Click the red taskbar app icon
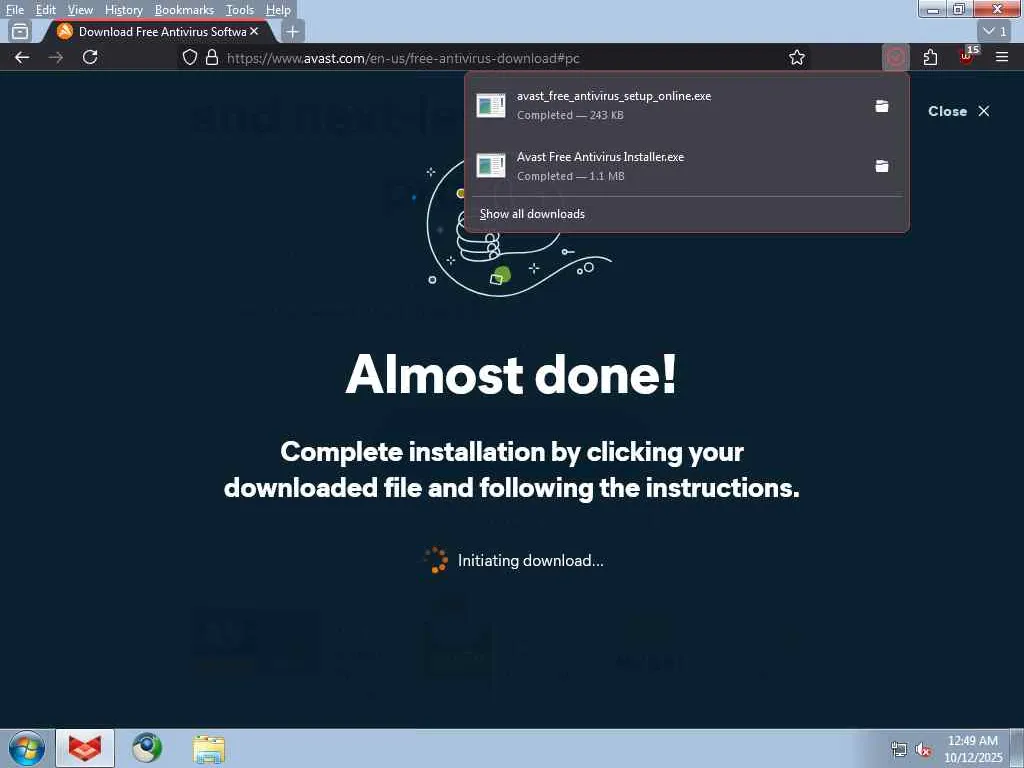Image resolution: width=1024 pixels, height=768 pixels. coord(86,748)
